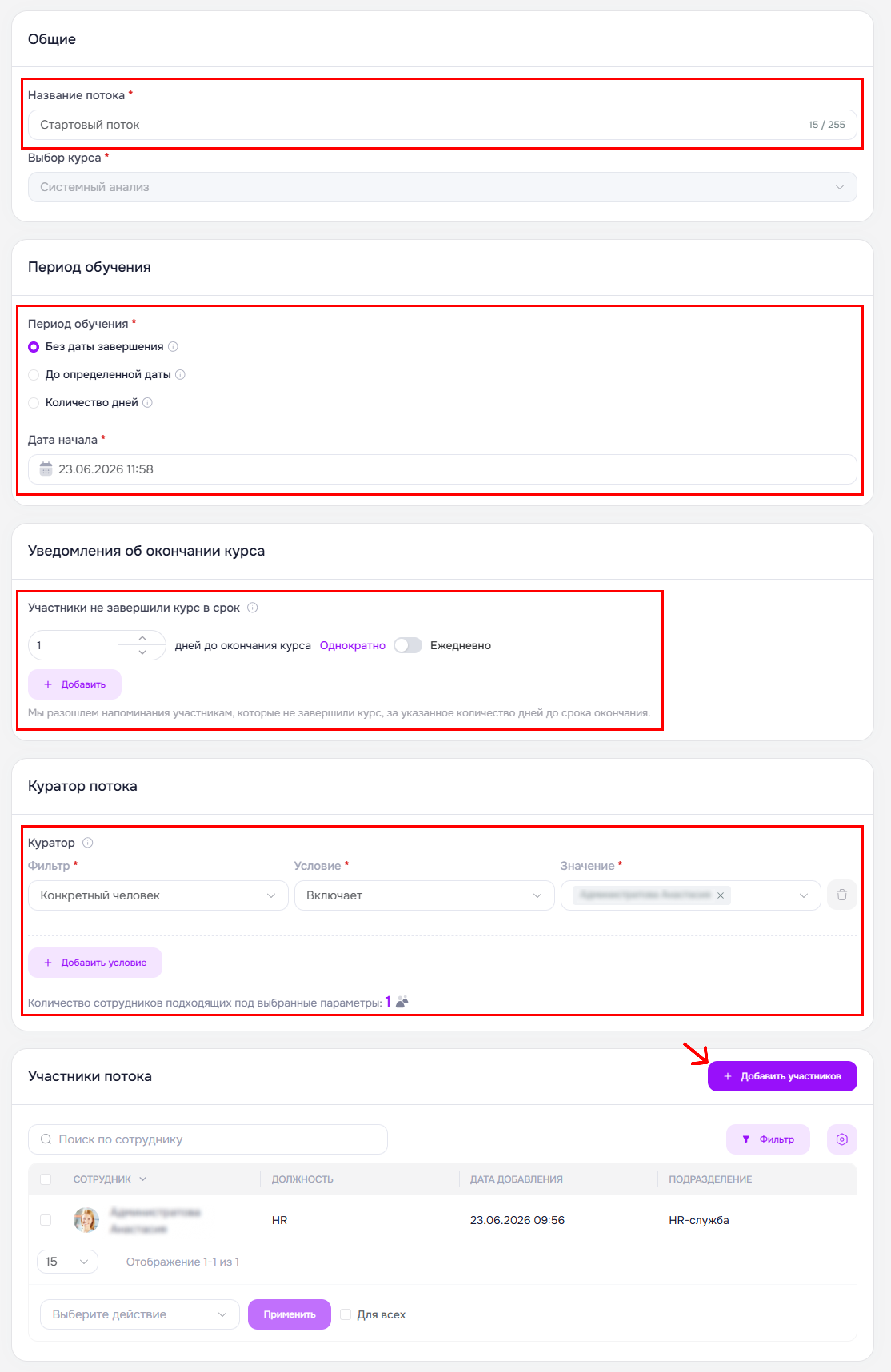Viewport: 891px width, 1372px height.
Task: Click Добавить участников button
Action: click(x=782, y=1076)
